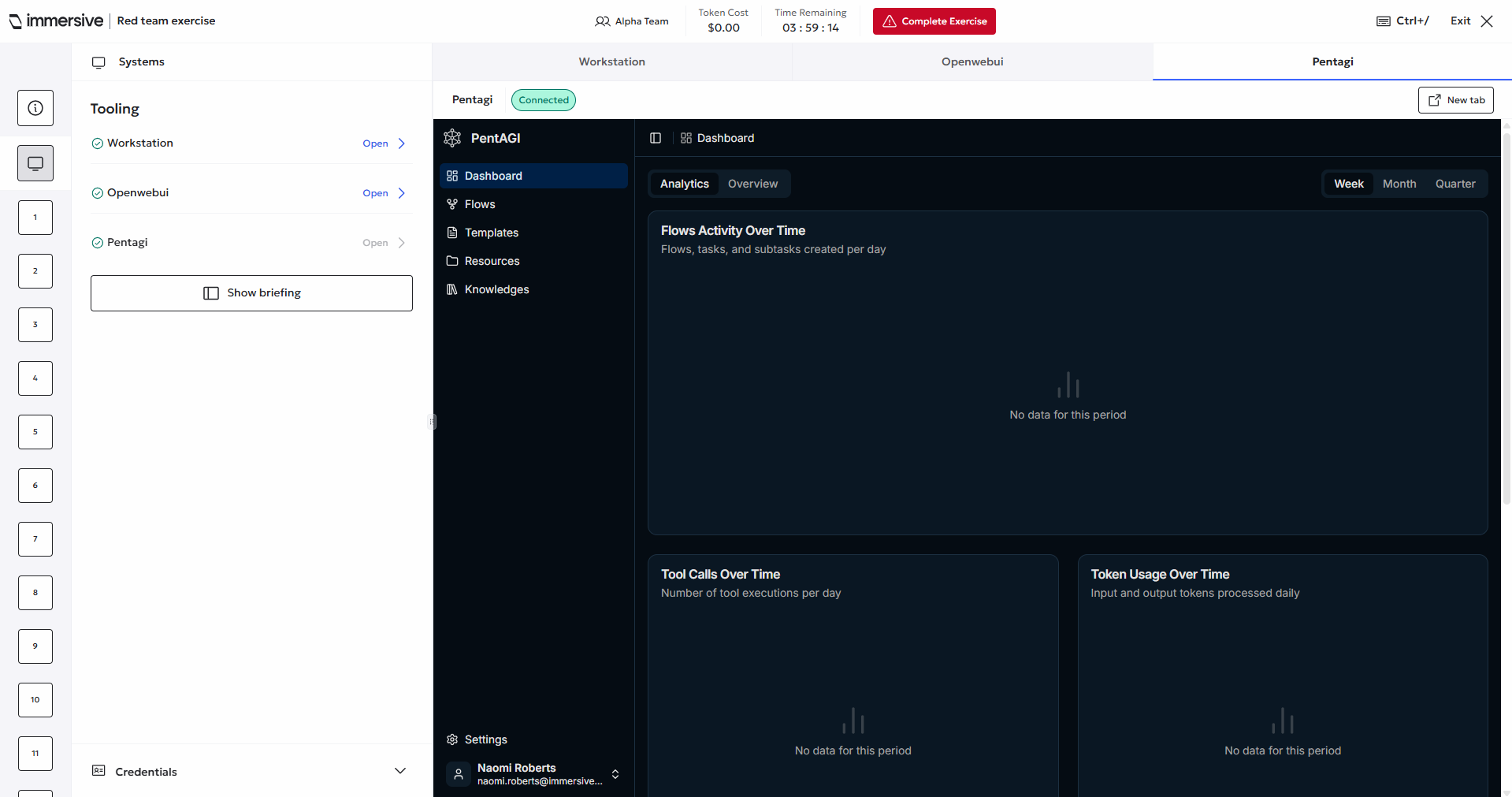
Task: Set time range to Month
Action: (1399, 184)
